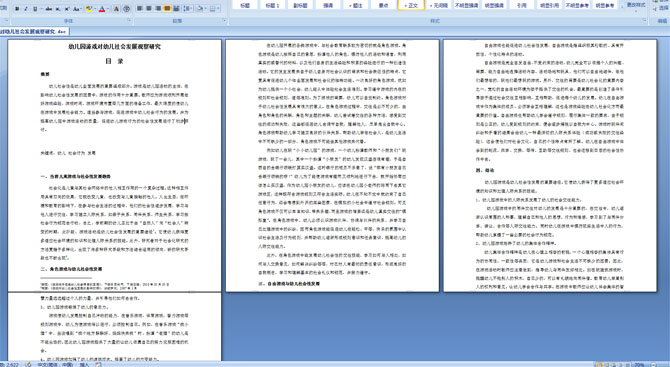The height and width of the screenshot is (367, 670).
Task: Click the second page thumbnail
Action: [332, 166]
